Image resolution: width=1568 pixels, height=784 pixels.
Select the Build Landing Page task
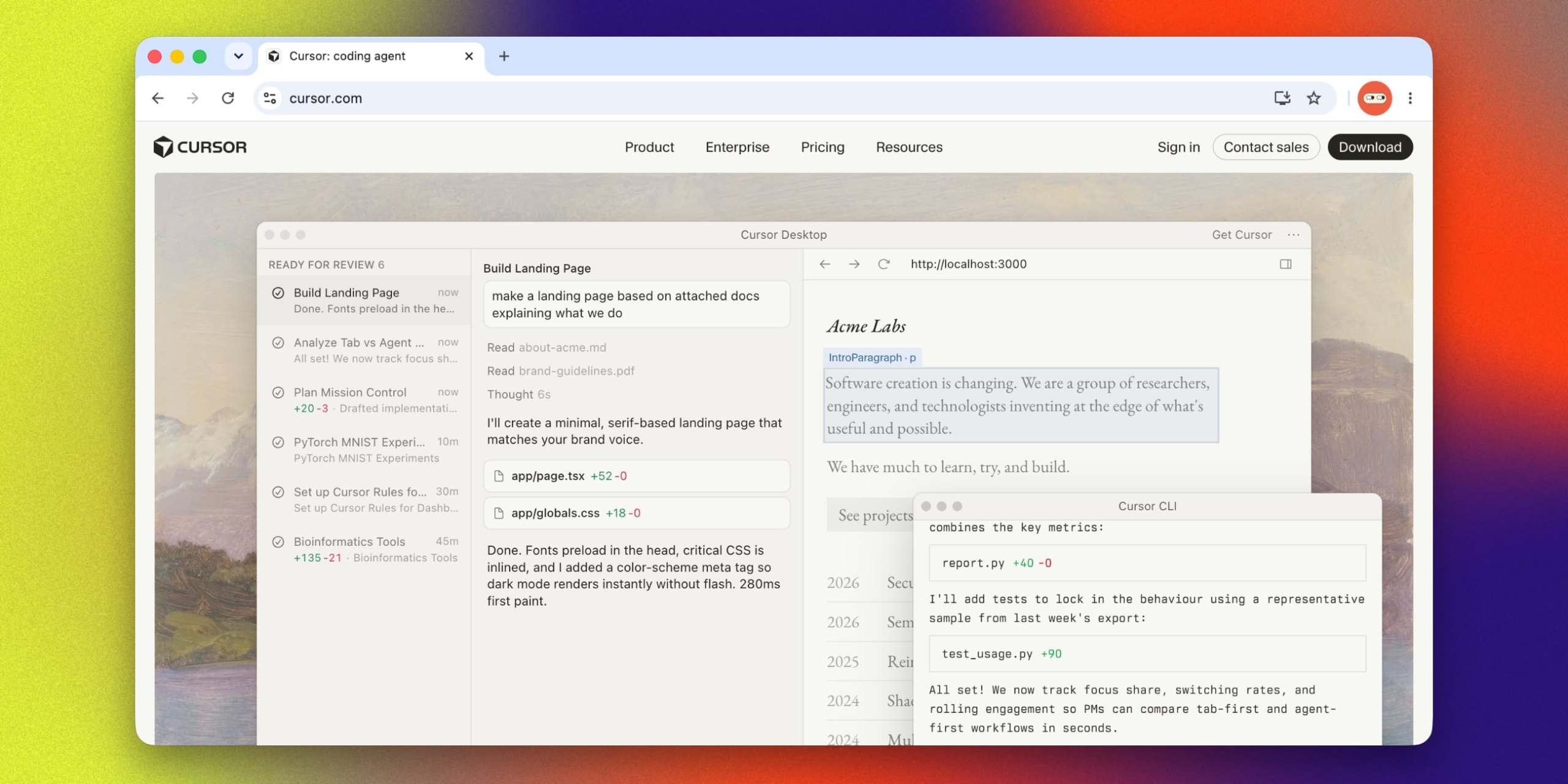point(364,300)
